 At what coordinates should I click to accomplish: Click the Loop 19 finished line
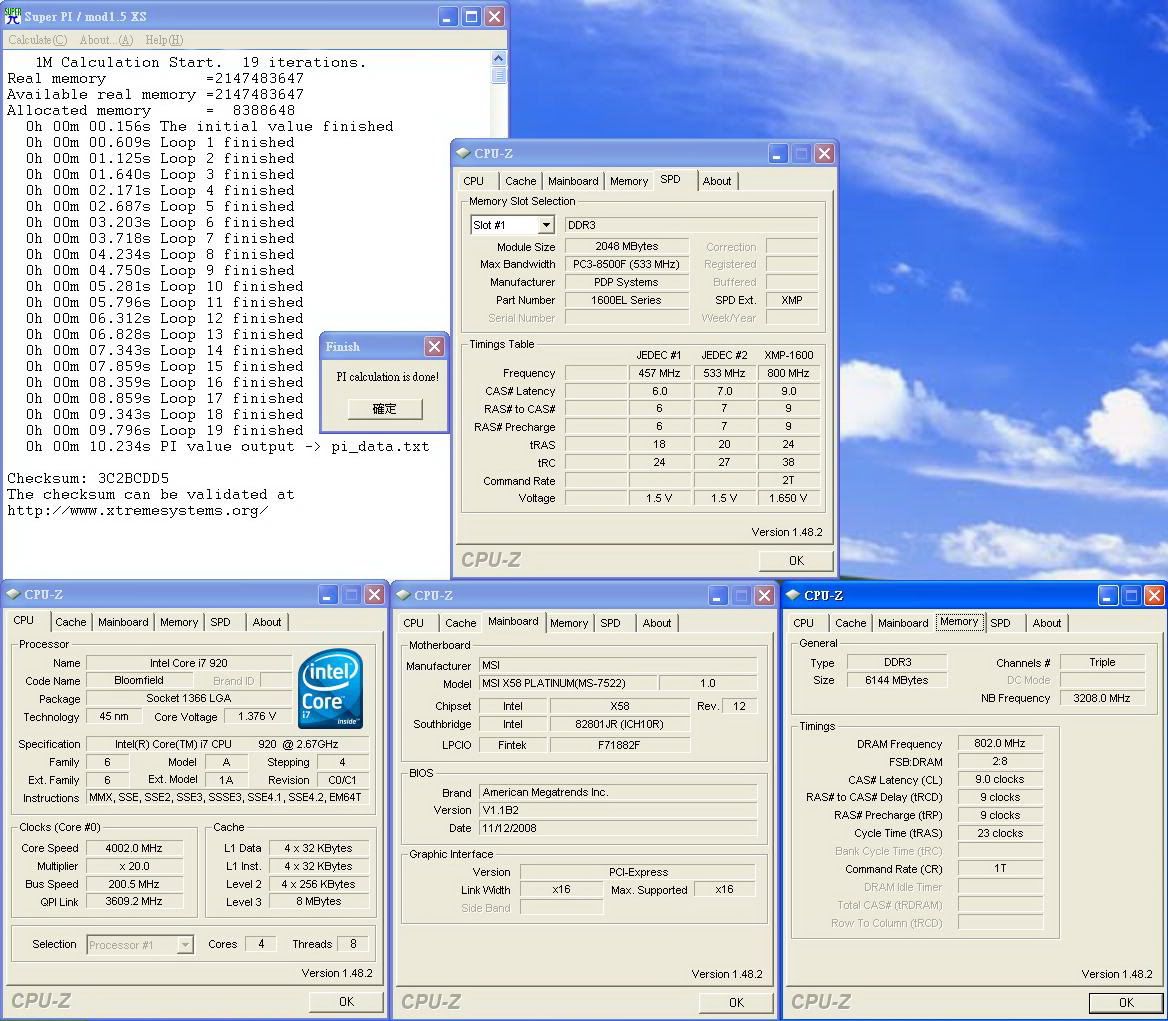click(x=164, y=430)
